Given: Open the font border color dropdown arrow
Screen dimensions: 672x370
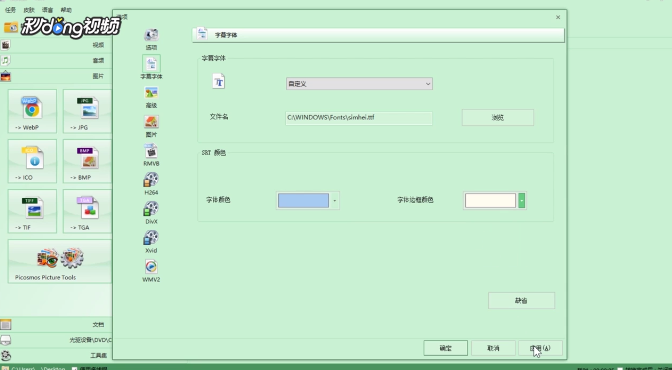Looking at the screenshot, I should click(x=522, y=200).
